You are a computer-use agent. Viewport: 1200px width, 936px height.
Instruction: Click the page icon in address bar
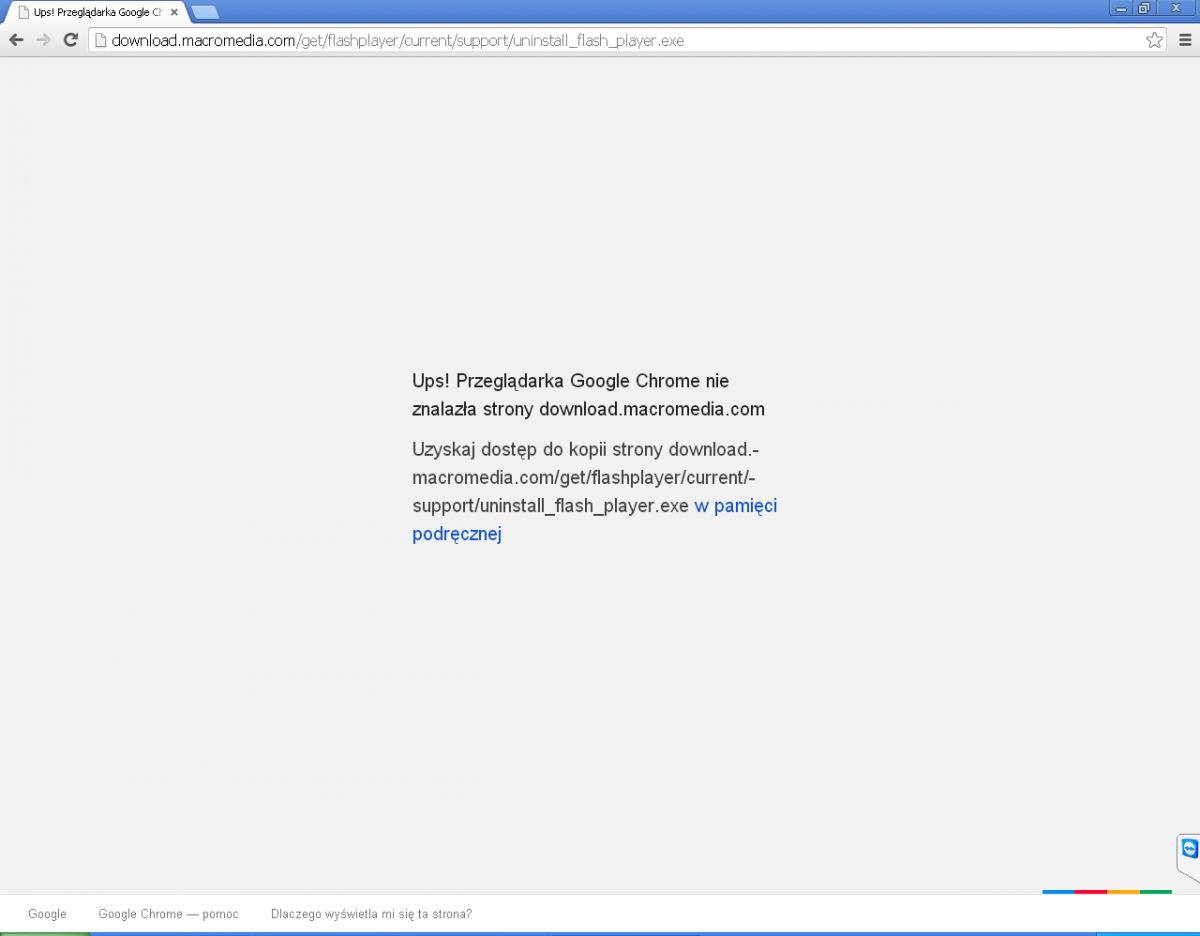point(100,40)
